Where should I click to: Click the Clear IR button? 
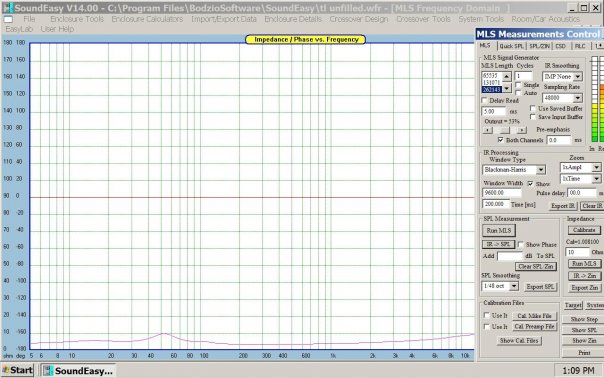(x=592, y=206)
